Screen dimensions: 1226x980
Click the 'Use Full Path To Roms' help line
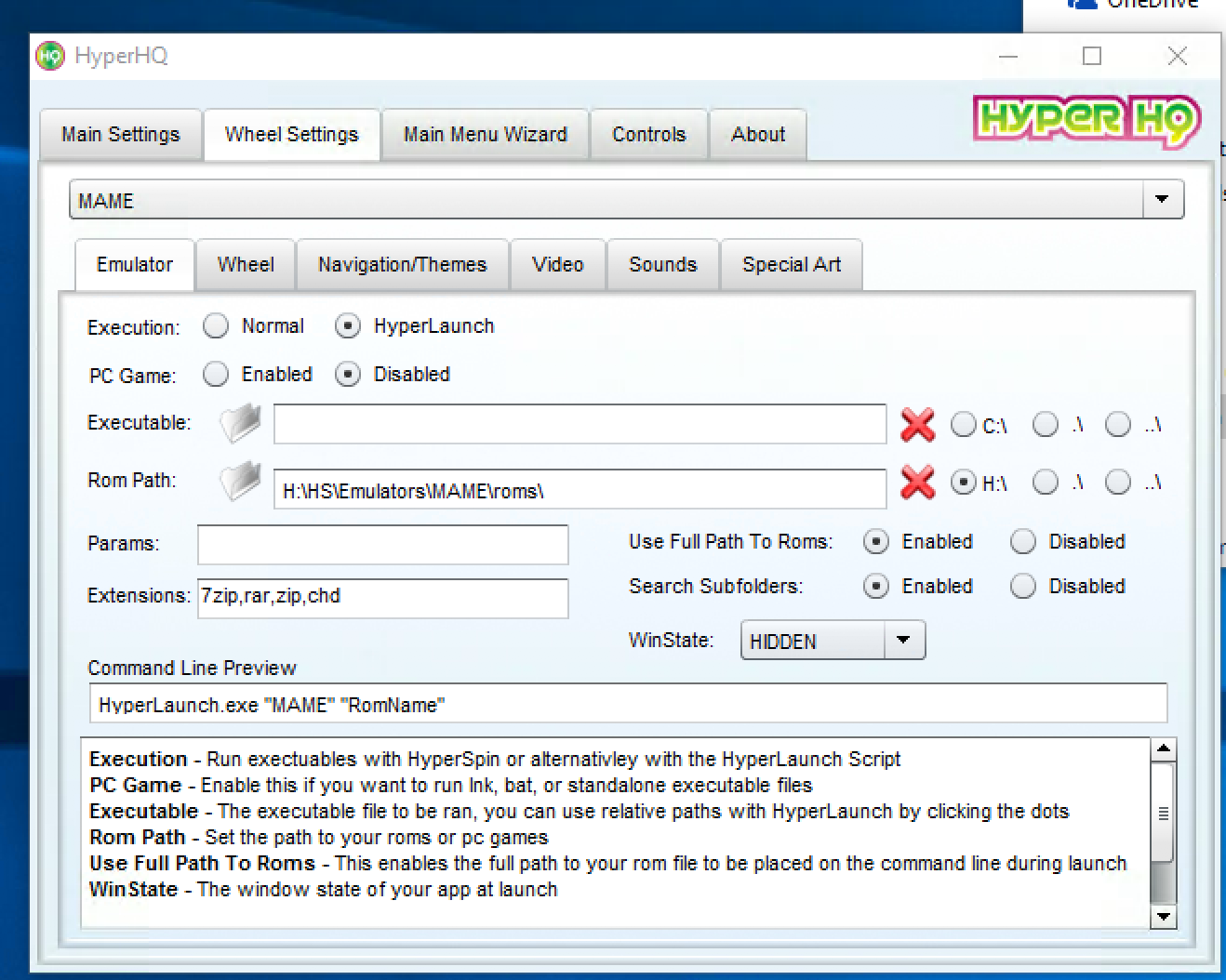pyautogui.click(x=608, y=863)
